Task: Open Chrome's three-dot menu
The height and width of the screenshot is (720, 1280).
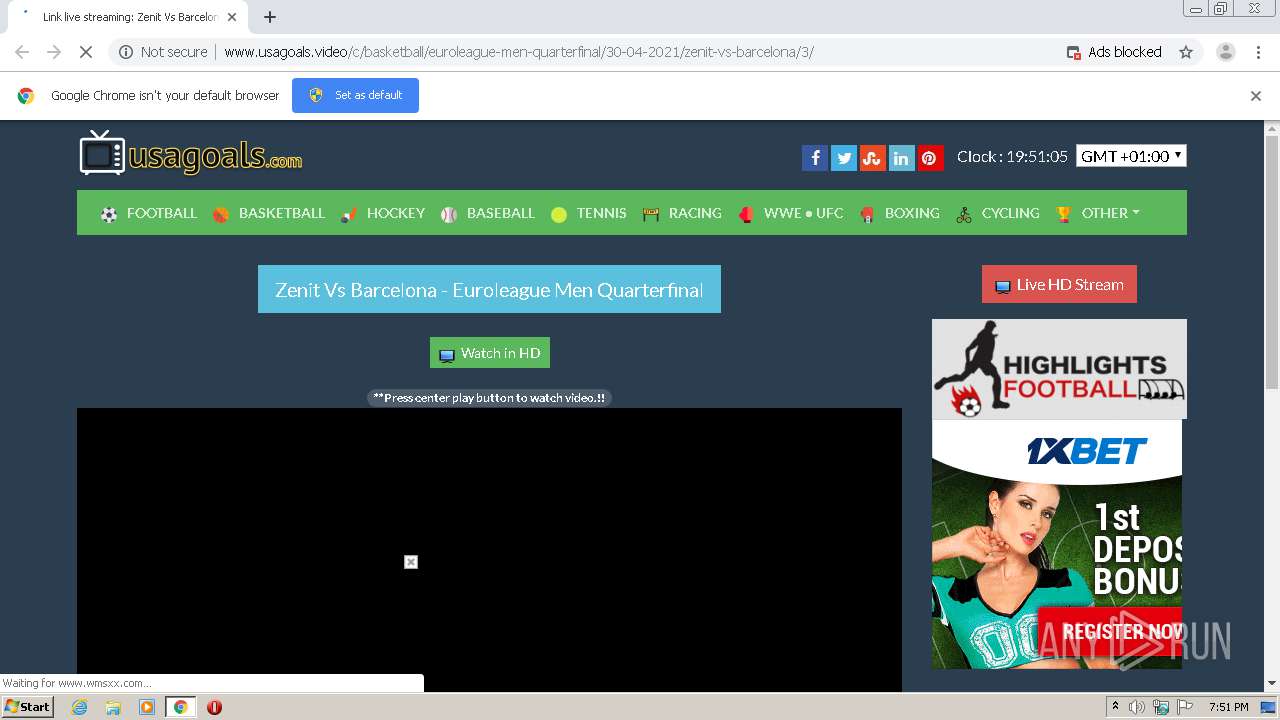Action: click(1258, 52)
